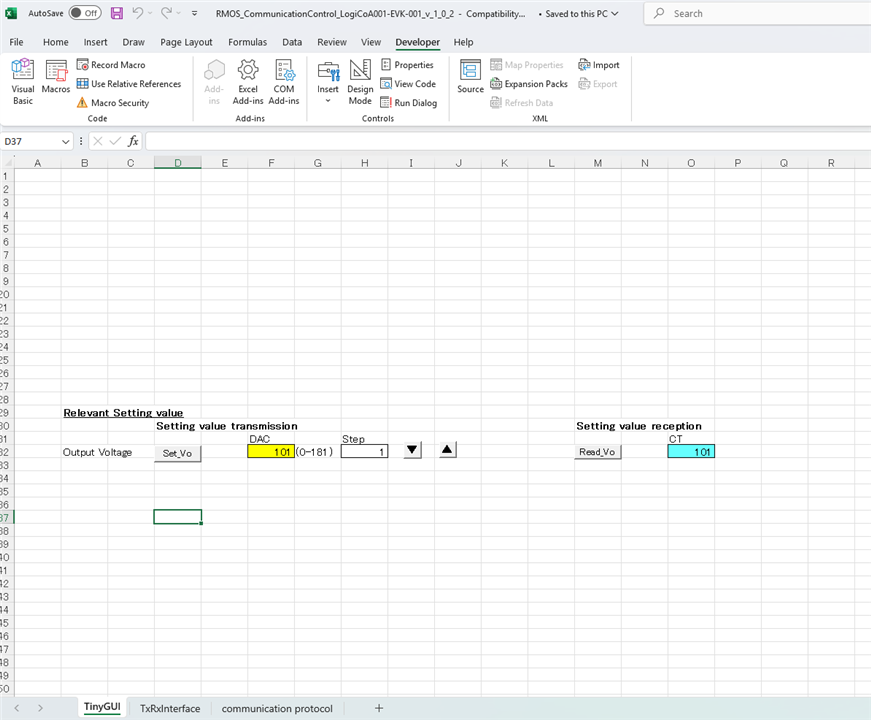
Task: Switch to the Formulas ribbon tab
Action: (247, 42)
